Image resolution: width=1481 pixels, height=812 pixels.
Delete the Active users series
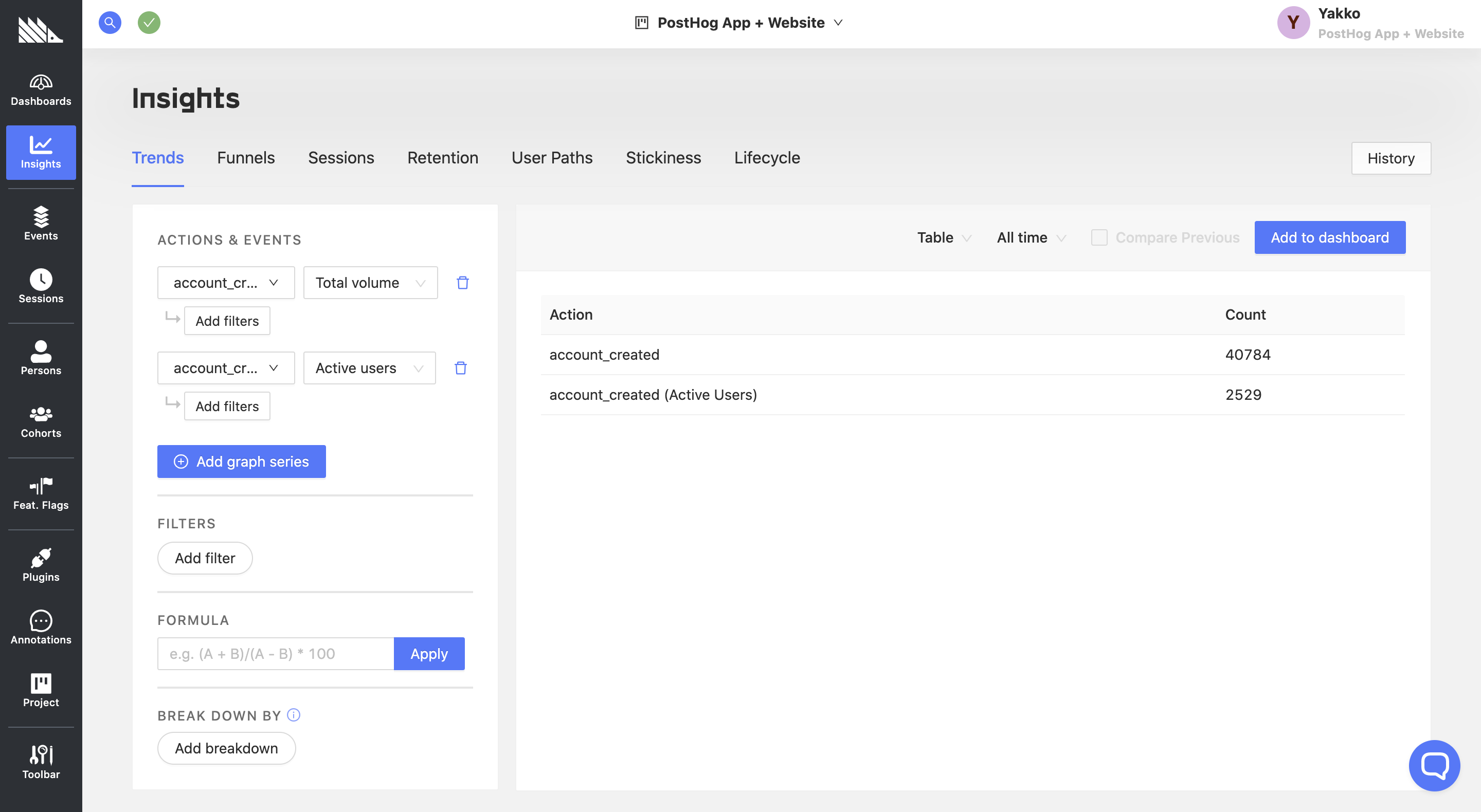(x=461, y=368)
